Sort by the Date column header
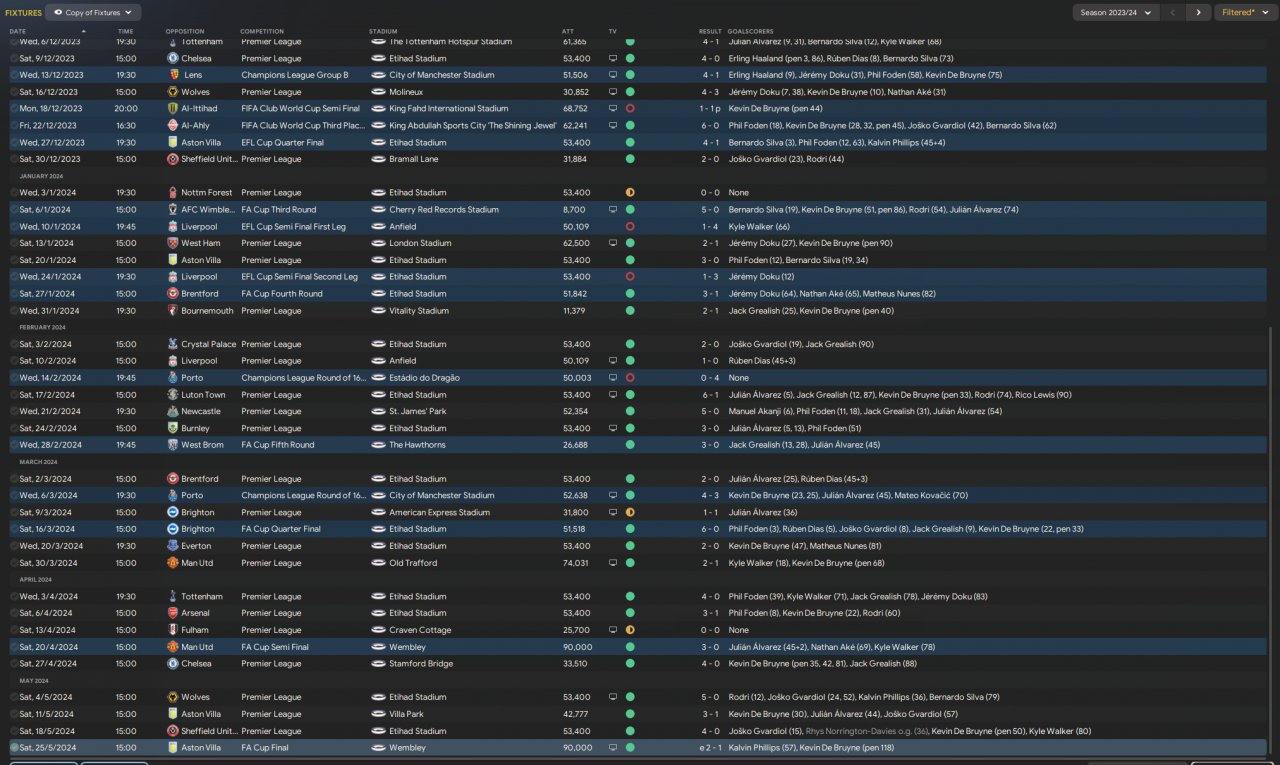The width and height of the screenshot is (1280, 765). [x=18, y=31]
